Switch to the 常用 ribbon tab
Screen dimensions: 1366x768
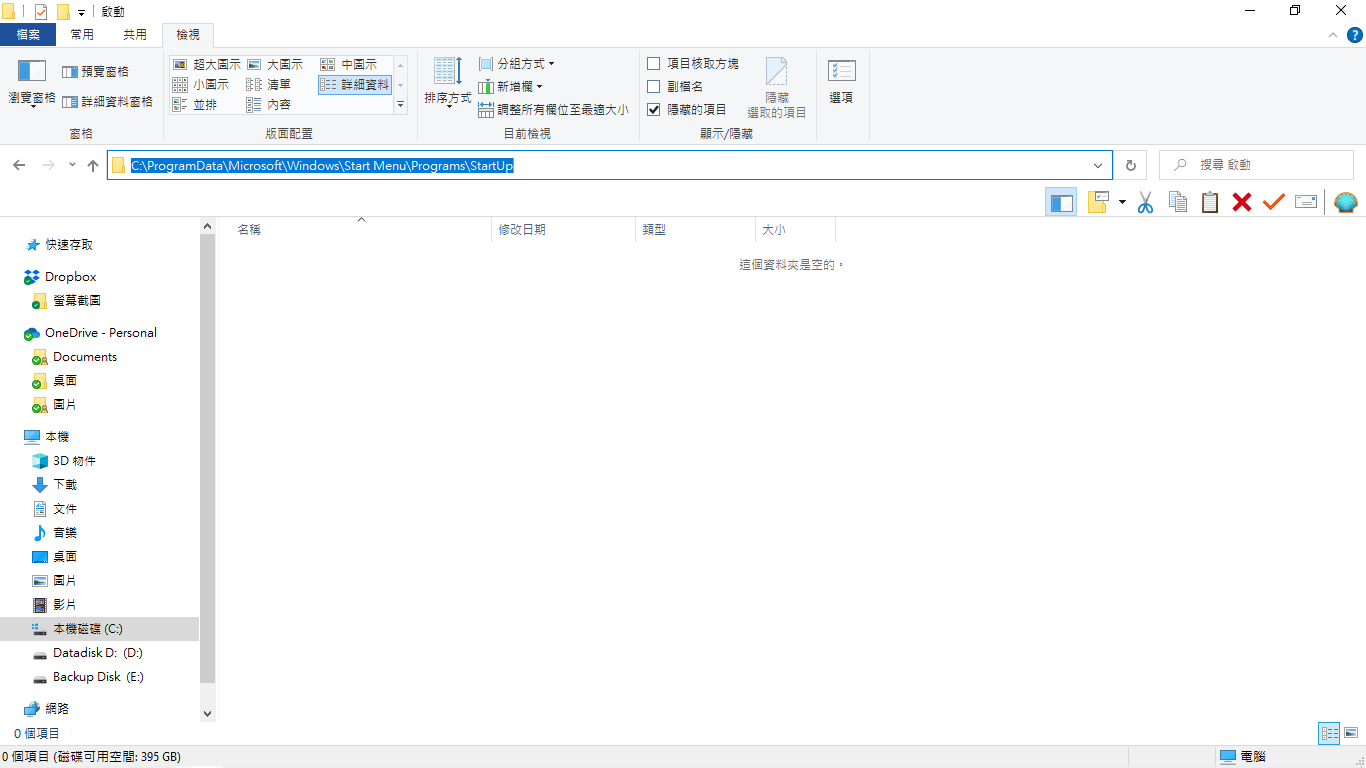coord(82,35)
